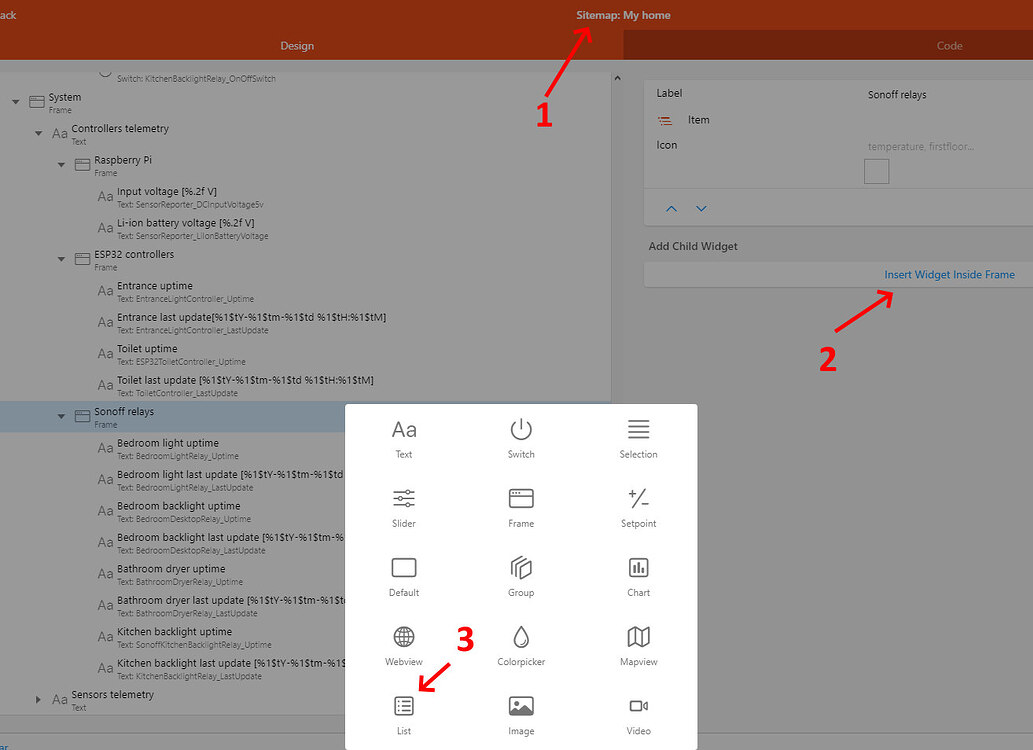Select the Text widget icon

pos(404,430)
